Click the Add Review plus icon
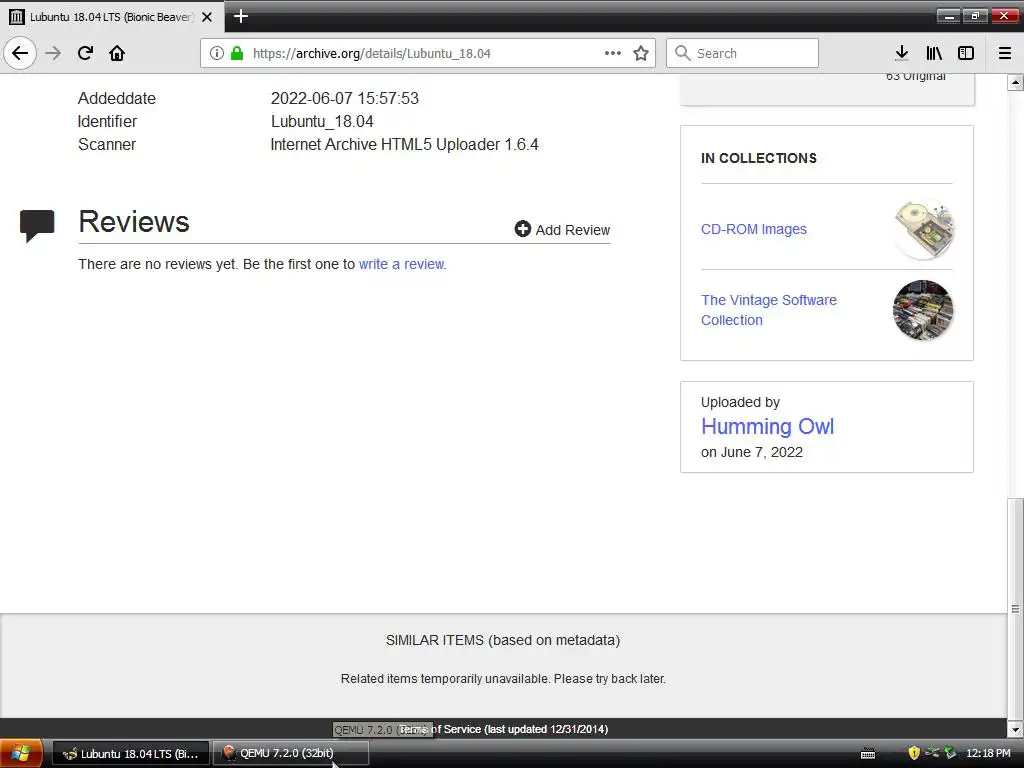The image size is (1024, 768). coord(522,229)
